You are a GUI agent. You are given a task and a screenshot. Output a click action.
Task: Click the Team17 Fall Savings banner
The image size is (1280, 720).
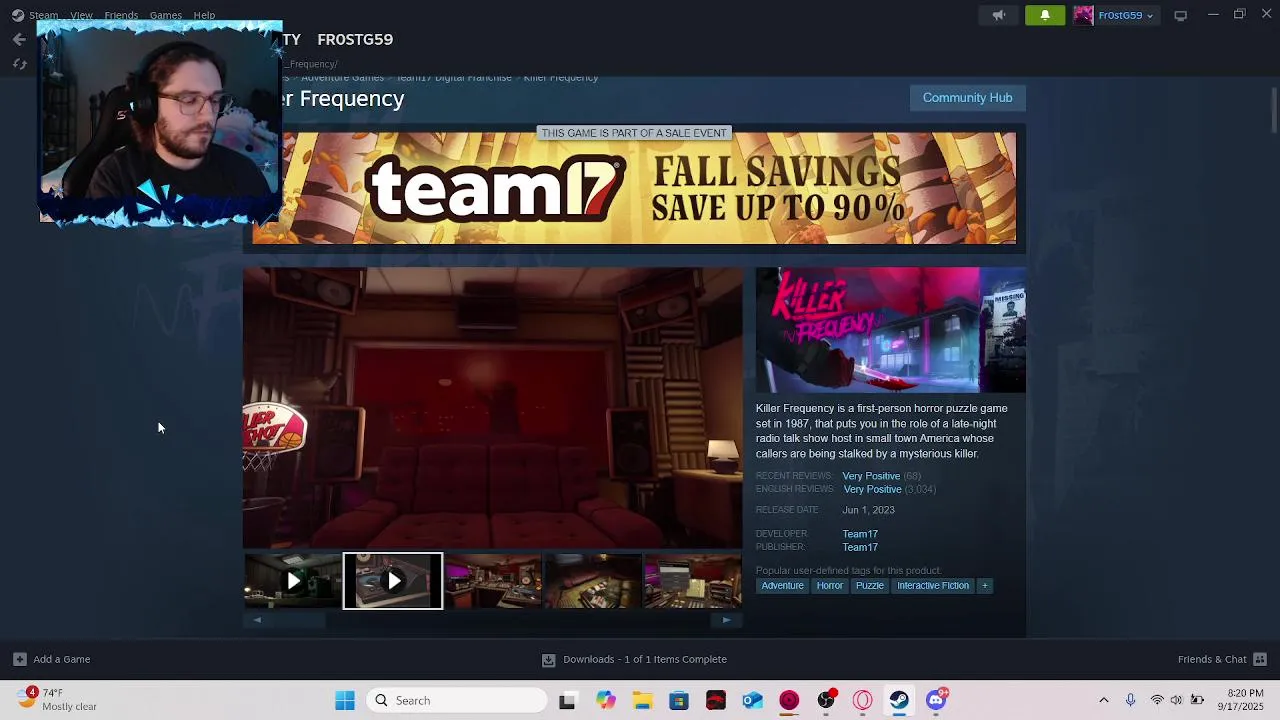(634, 188)
